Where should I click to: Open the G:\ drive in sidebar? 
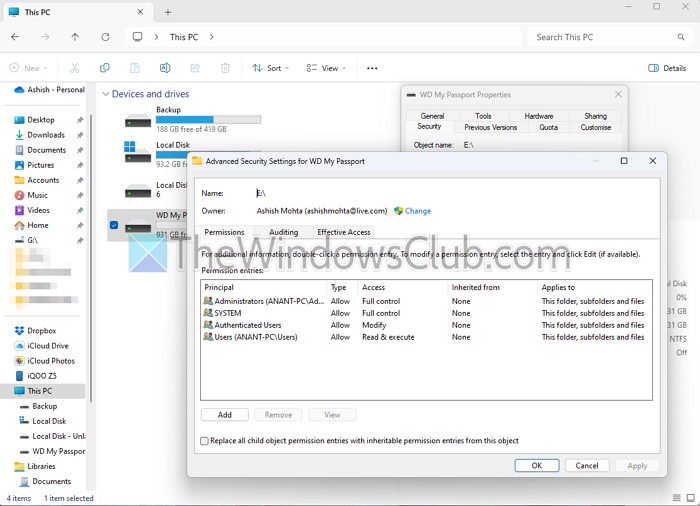point(26,240)
